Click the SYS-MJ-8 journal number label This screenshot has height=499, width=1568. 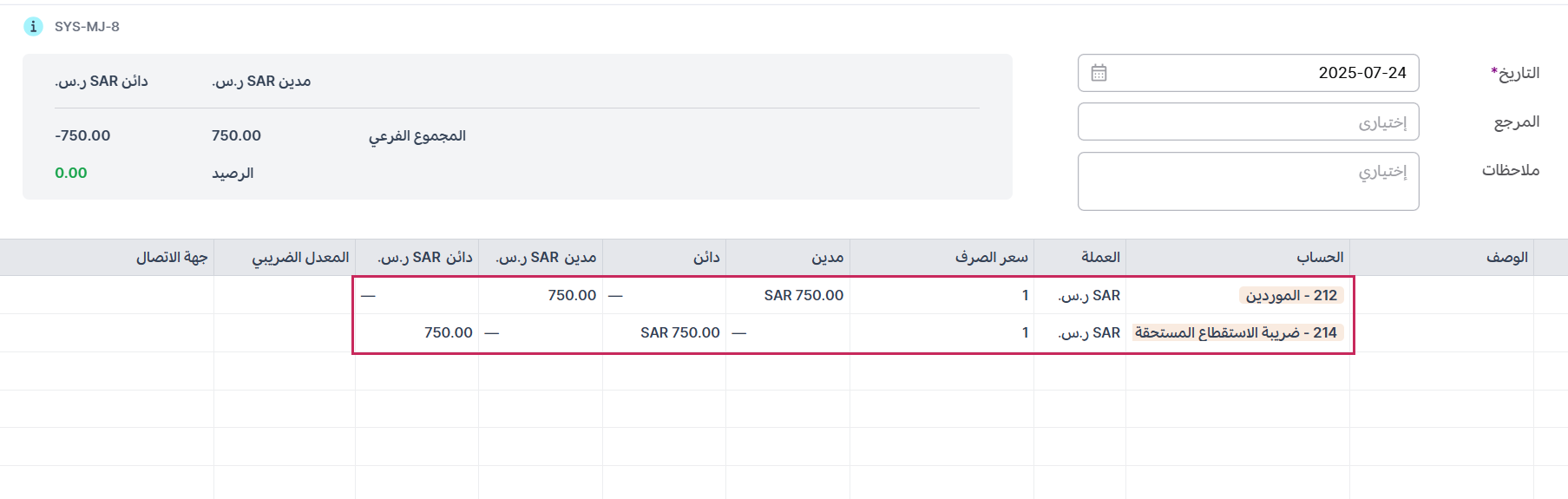(87, 27)
